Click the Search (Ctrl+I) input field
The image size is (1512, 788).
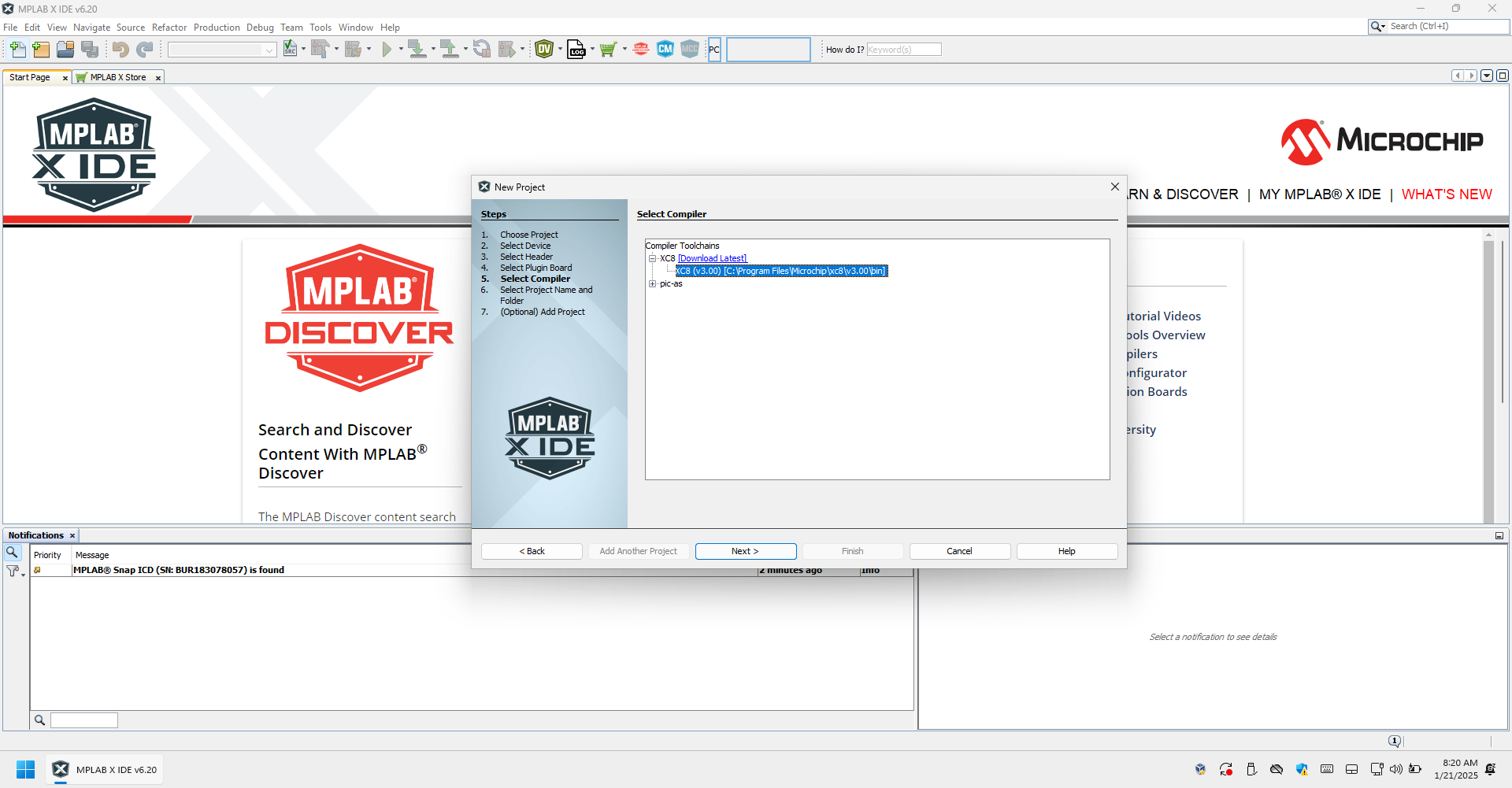coord(1447,27)
